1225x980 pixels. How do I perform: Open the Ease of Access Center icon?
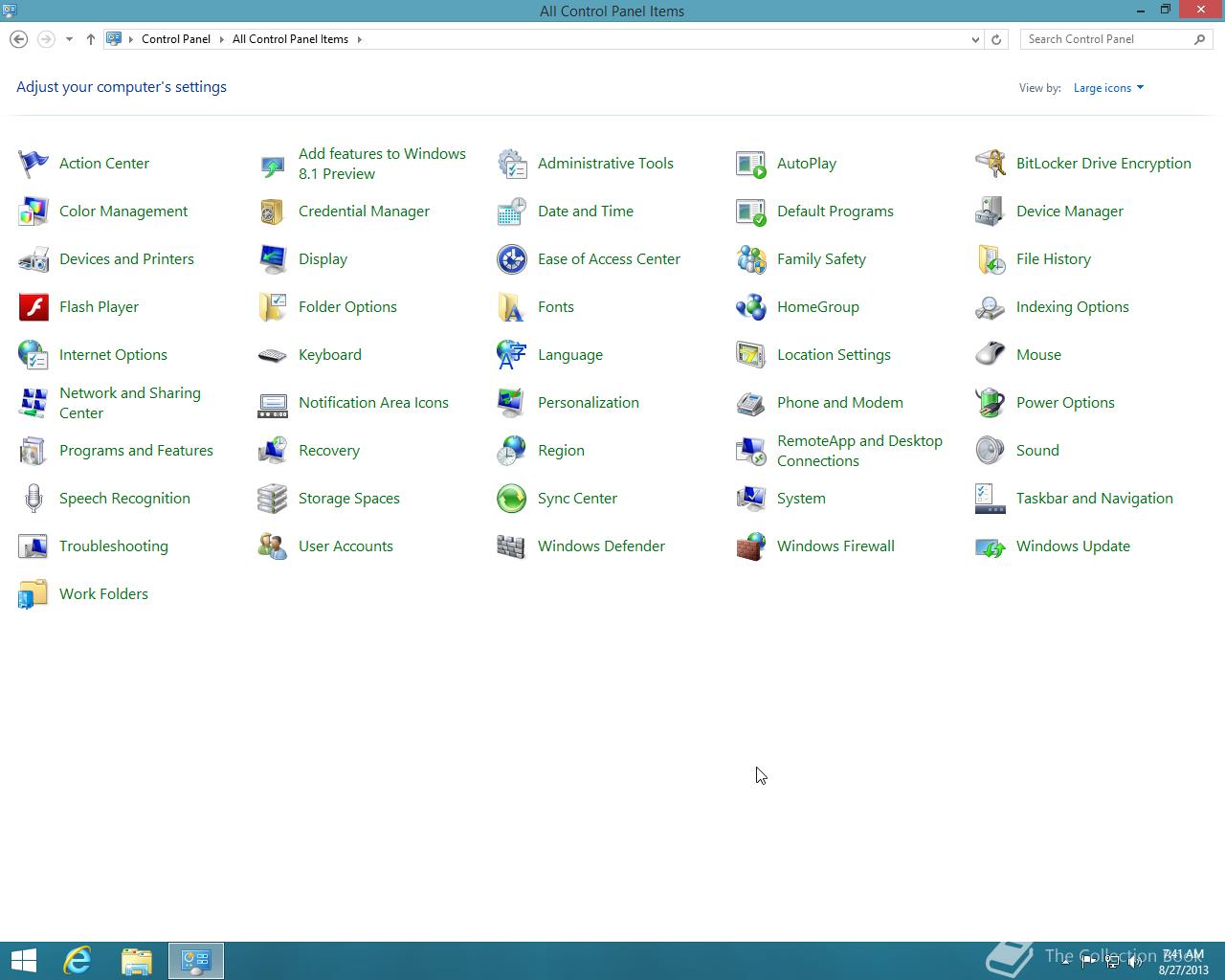[512, 259]
